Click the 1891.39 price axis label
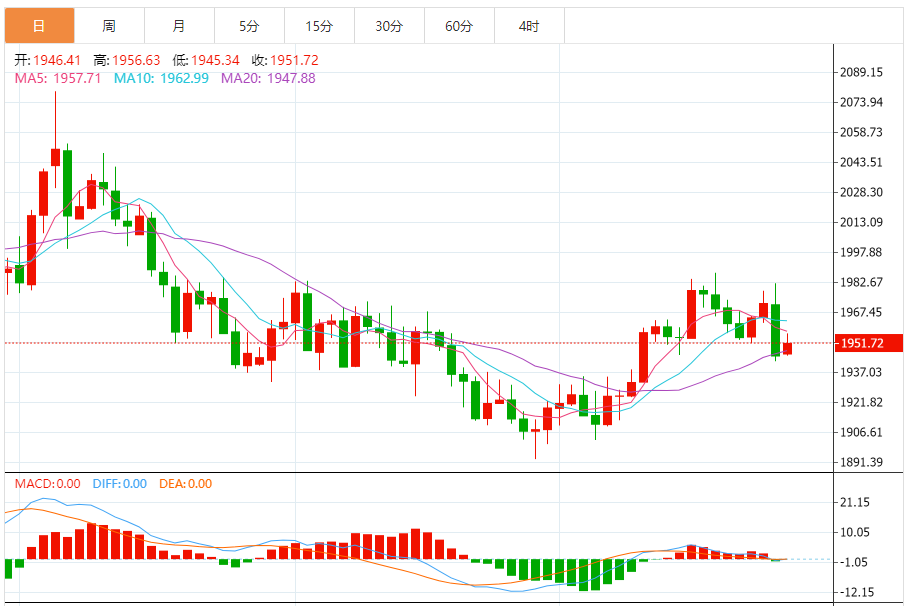The image size is (913, 606). coord(861,462)
